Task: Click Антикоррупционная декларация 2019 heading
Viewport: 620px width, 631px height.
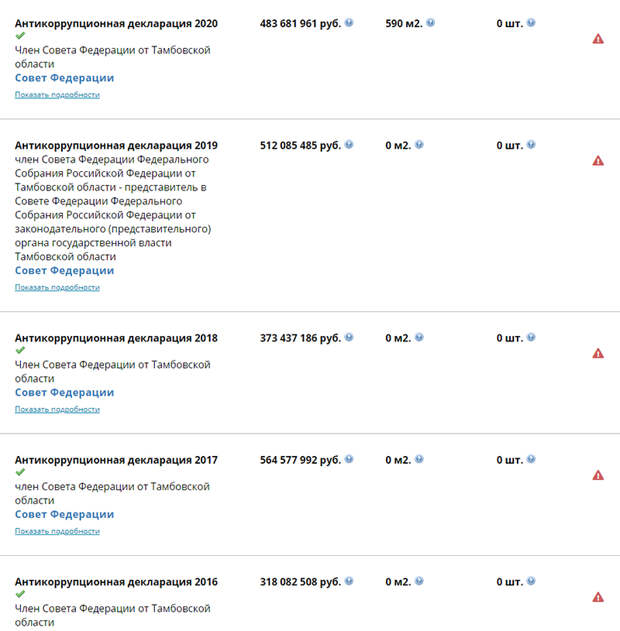Action: pos(116,145)
